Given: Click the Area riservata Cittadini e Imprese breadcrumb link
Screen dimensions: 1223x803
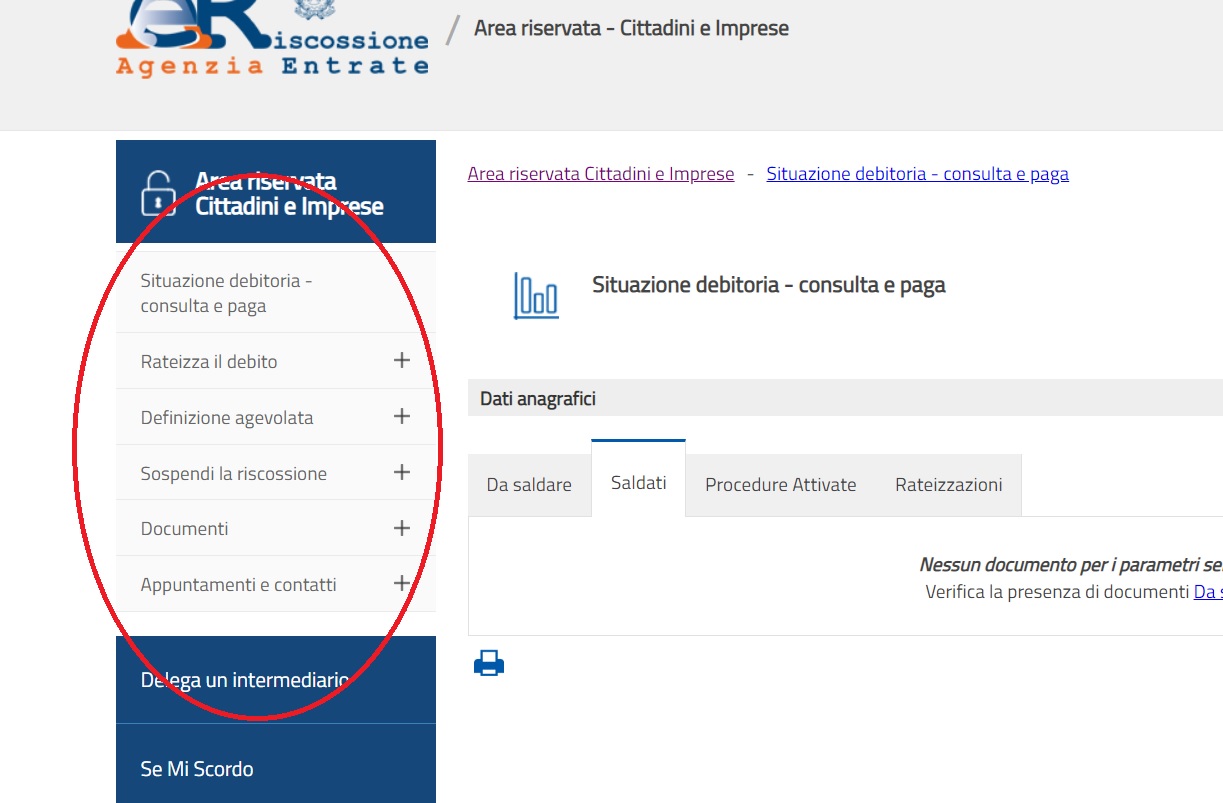Looking at the screenshot, I should click(600, 173).
